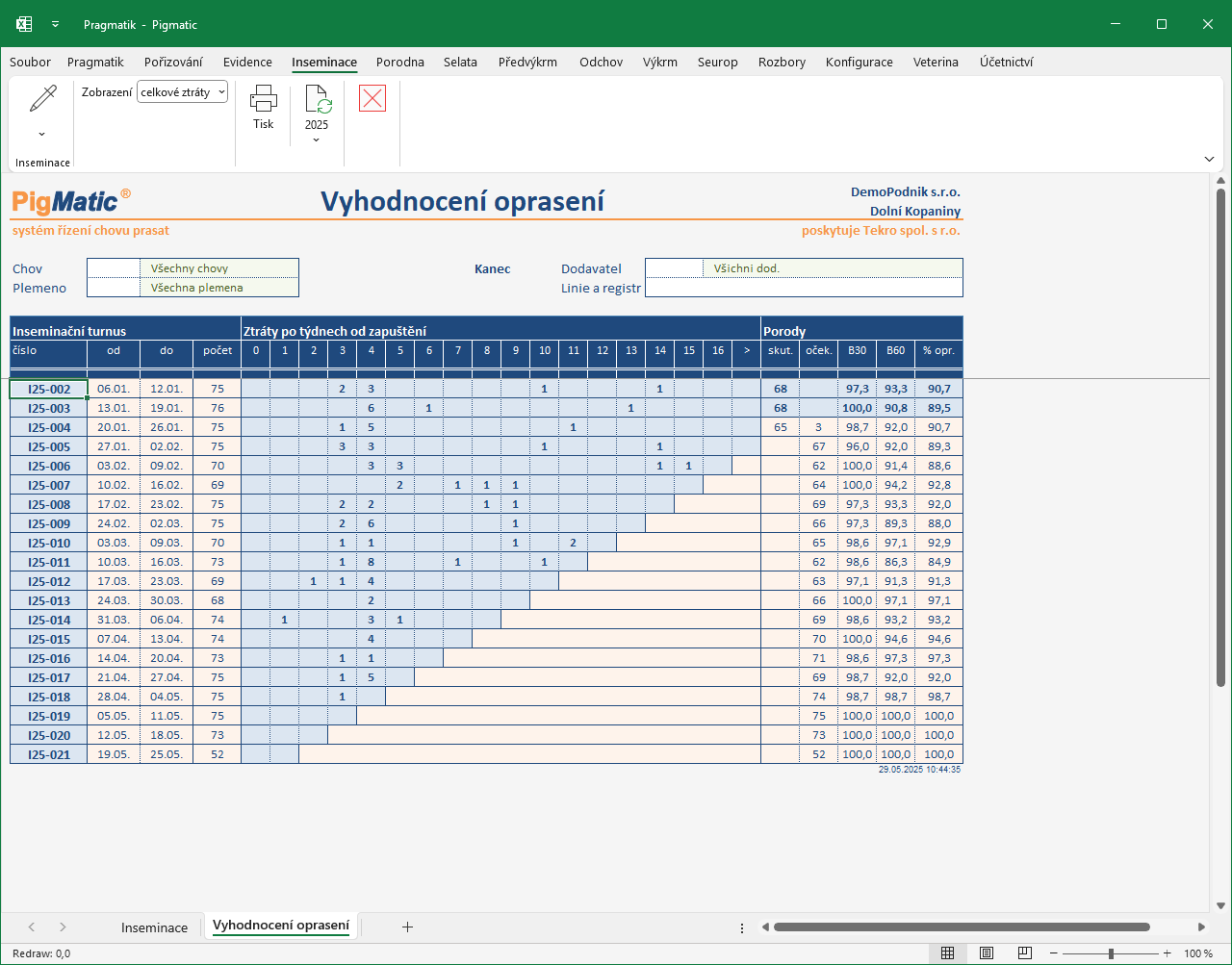Click the 2025 refresh document icon
Screen dimensions: 1232x965
pyautogui.click(x=317, y=99)
